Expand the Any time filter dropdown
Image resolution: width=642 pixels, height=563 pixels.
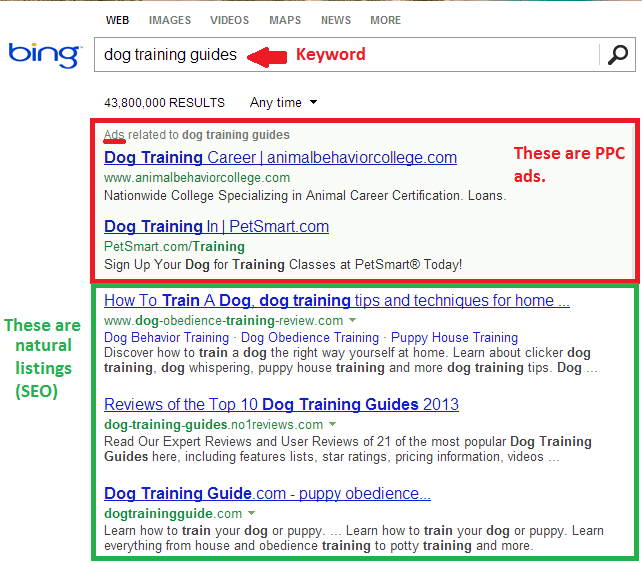tap(283, 102)
